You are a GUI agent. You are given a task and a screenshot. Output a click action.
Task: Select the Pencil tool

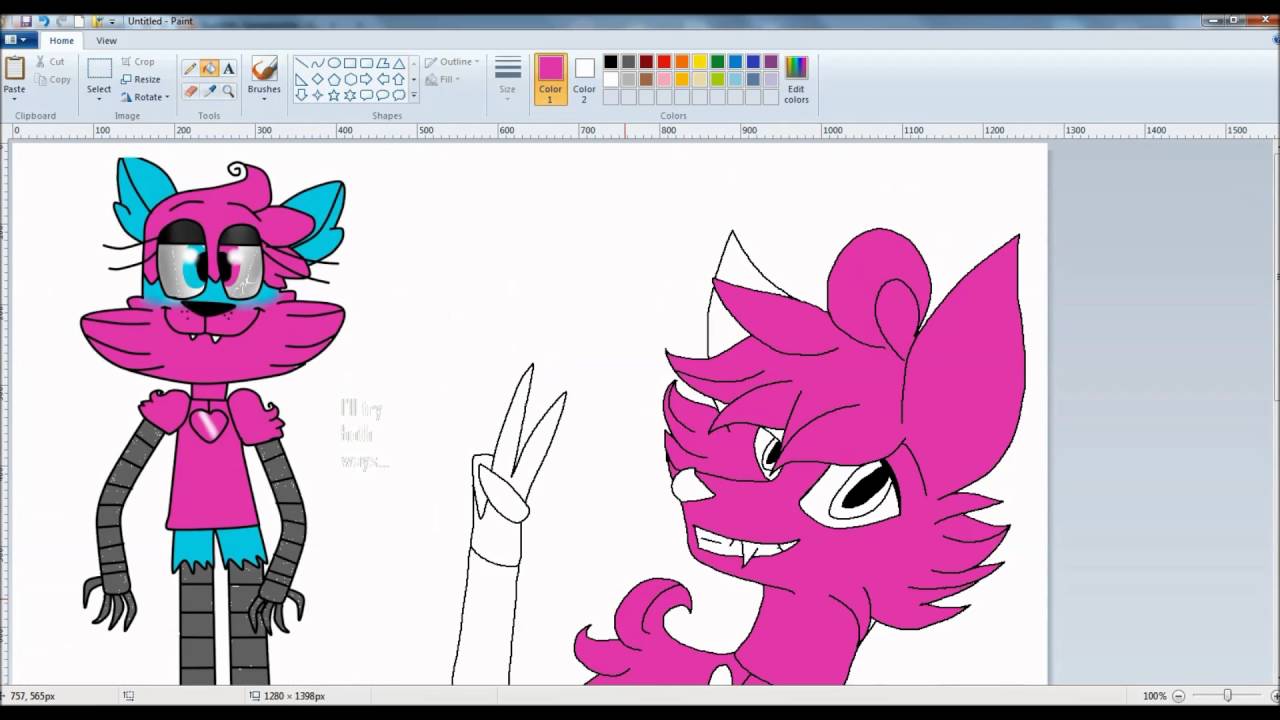[x=190, y=69]
